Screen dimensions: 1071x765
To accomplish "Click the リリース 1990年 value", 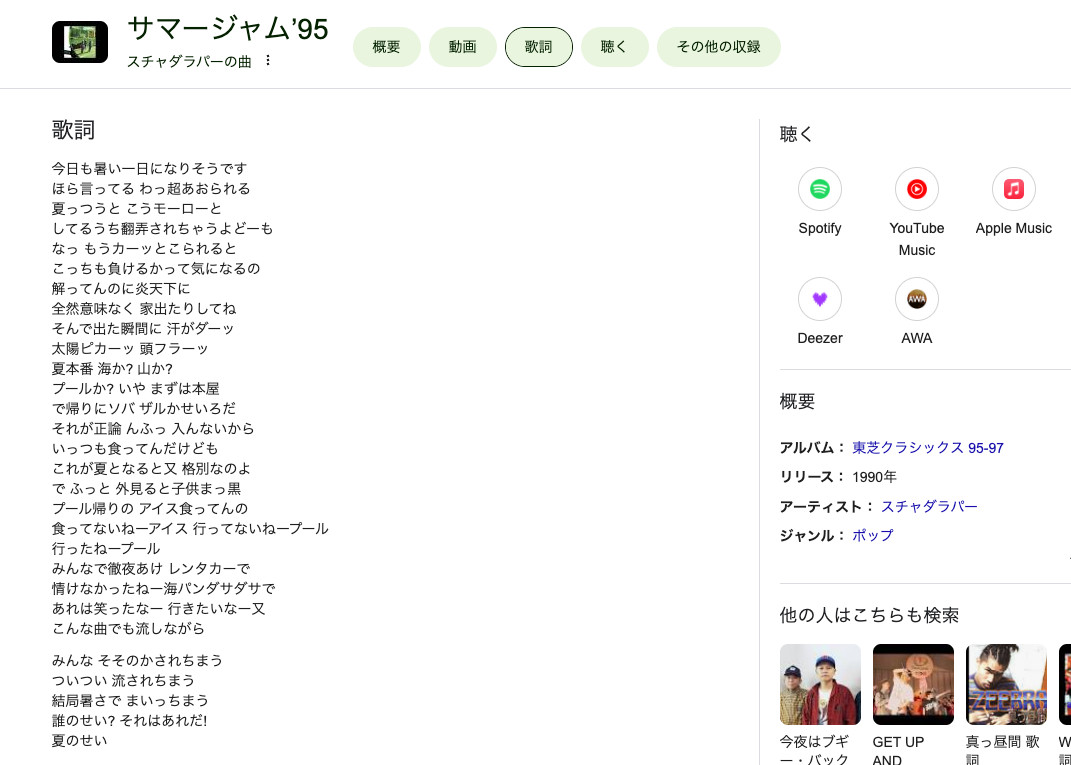I will coord(874,477).
